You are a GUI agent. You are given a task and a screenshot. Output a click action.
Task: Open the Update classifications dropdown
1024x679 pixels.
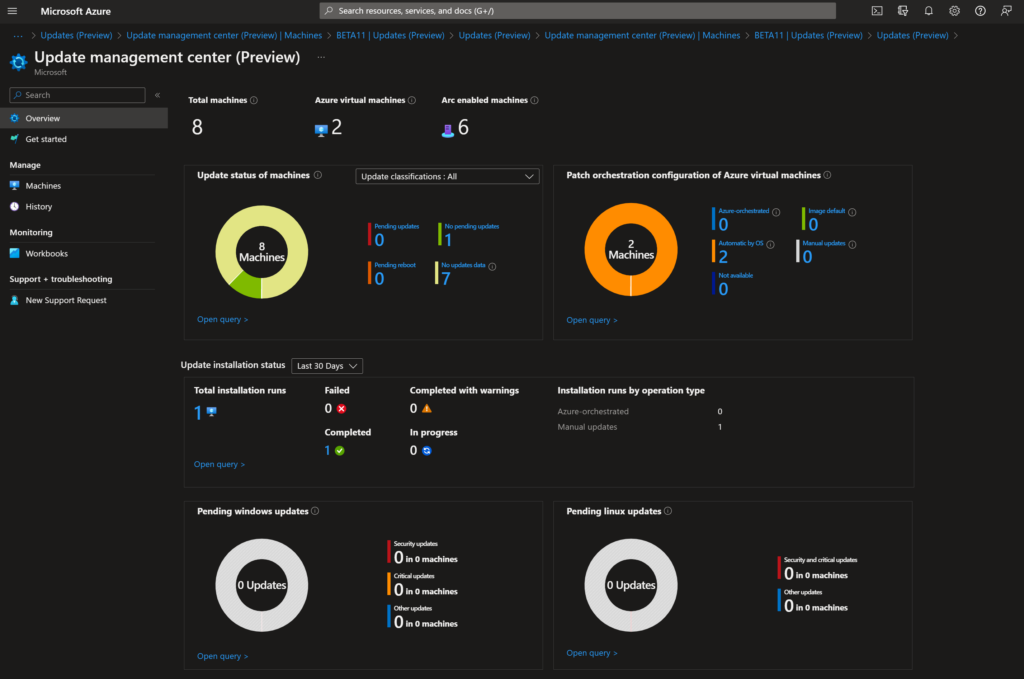tap(447, 176)
